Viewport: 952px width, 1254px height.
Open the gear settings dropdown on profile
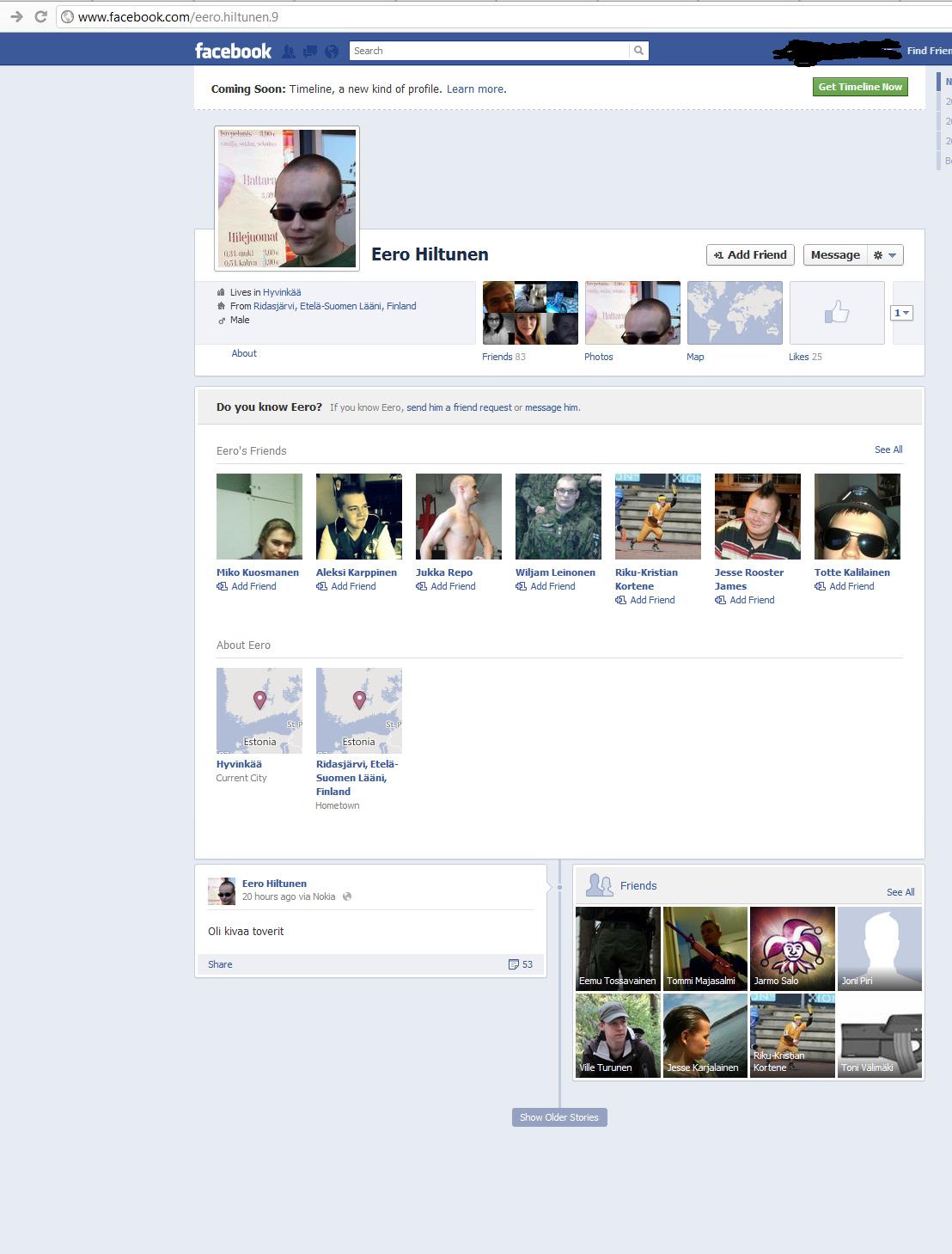tap(885, 254)
